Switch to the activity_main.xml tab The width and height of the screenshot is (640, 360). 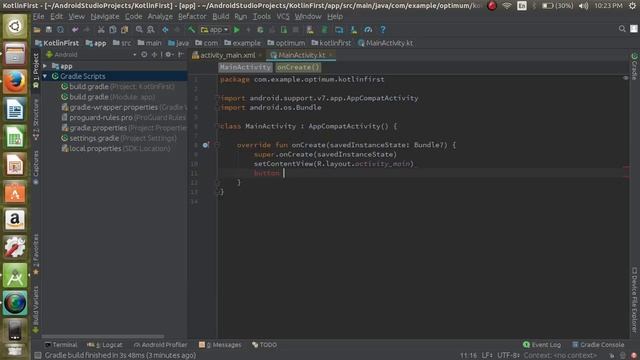pos(227,55)
